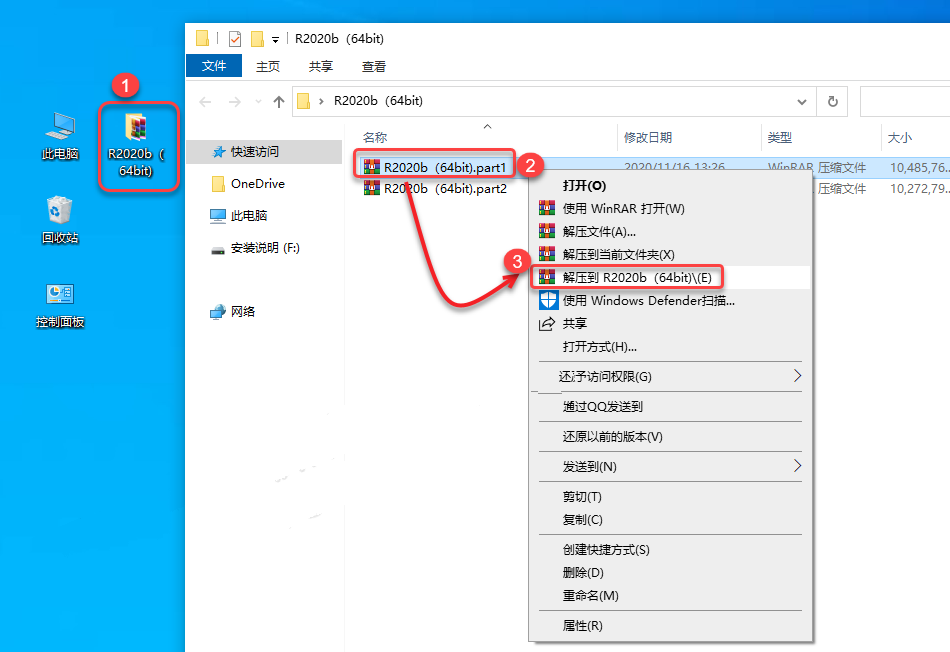Choose 使用 WinRAR 打开(W)
950x652 pixels.
669,208
